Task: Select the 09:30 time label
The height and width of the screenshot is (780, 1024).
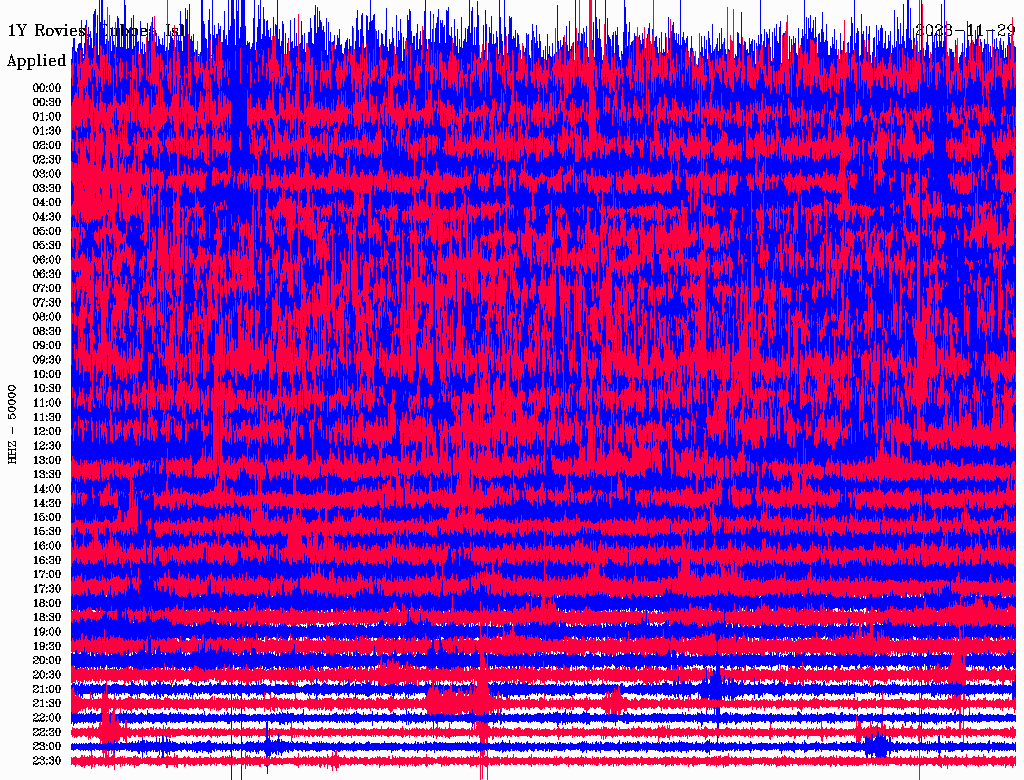Action: pos(47,360)
